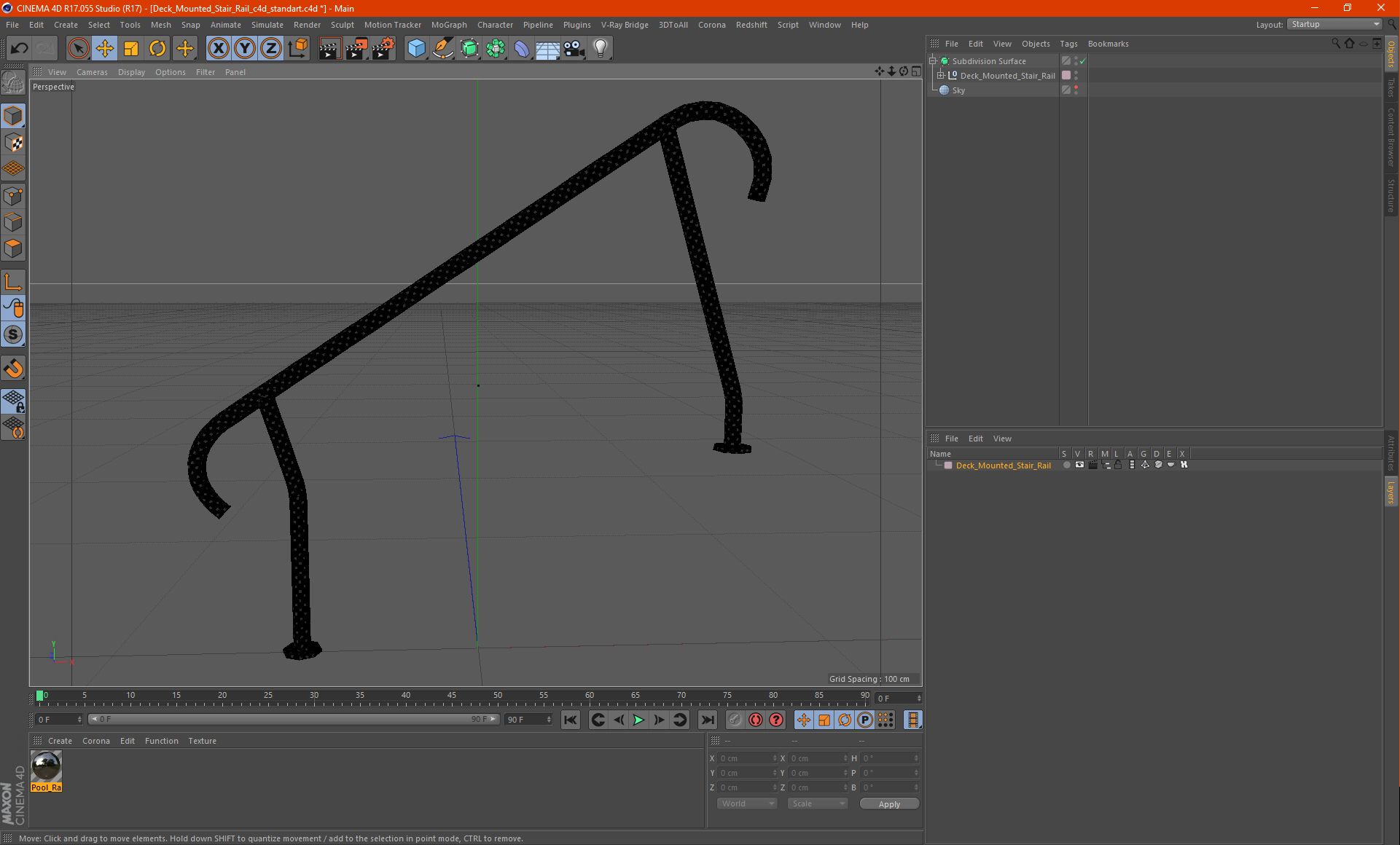Select the Live Selection tool
Image resolution: width=1400 pixels, height=845 pixels.
[x=78, y=49]
